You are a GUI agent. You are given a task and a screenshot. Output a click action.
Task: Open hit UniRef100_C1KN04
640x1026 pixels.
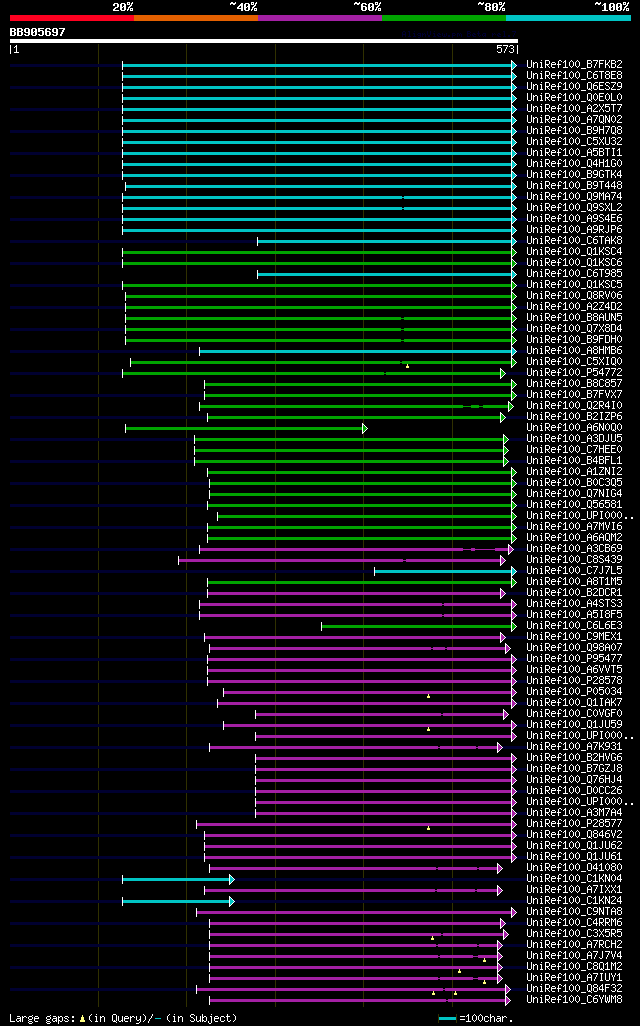pos(575,879)
